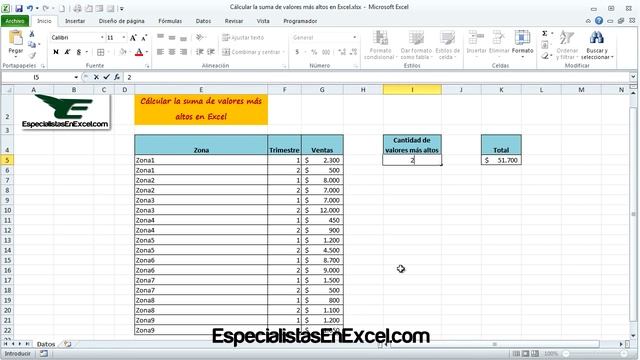The width and height of the screenshot is (640, 360).
Task: Open the font size 11 dropdown
Action: 124,38
